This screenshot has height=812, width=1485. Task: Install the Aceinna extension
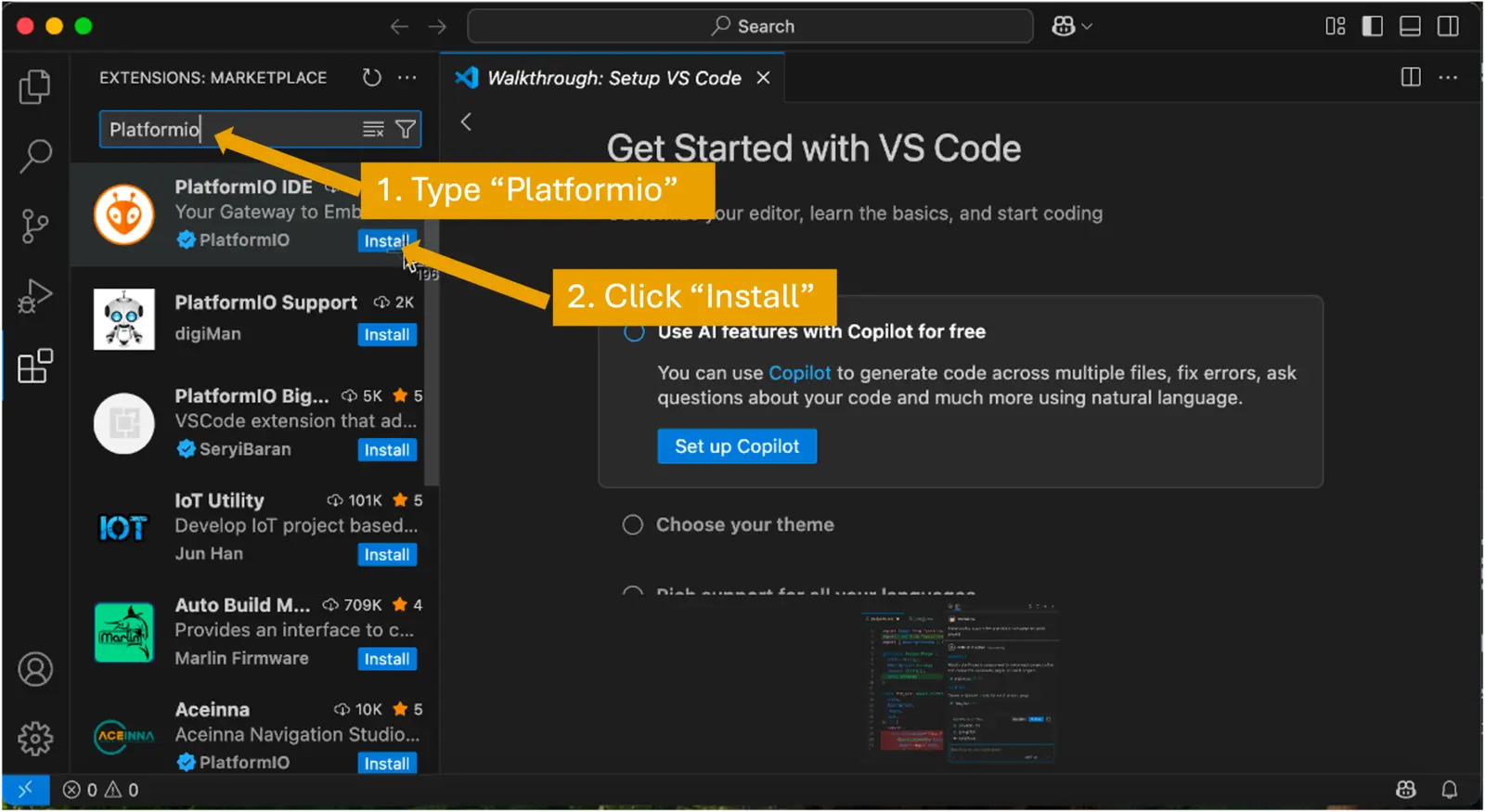click(387, 764)
